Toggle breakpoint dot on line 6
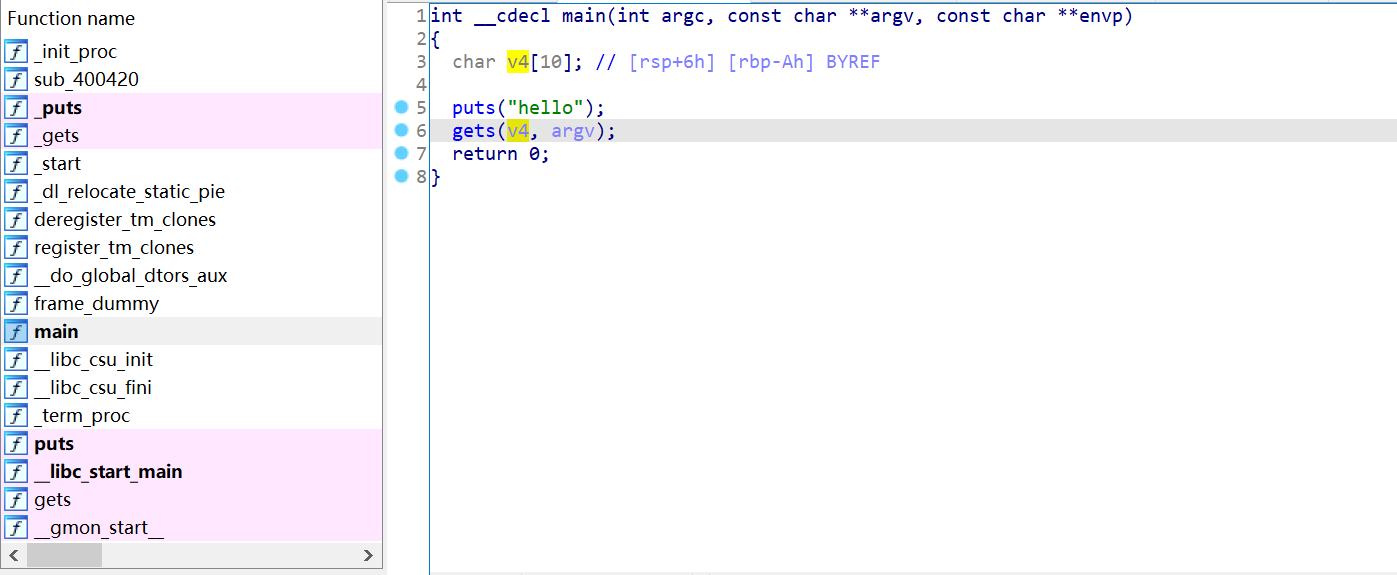 coord(402,130)
